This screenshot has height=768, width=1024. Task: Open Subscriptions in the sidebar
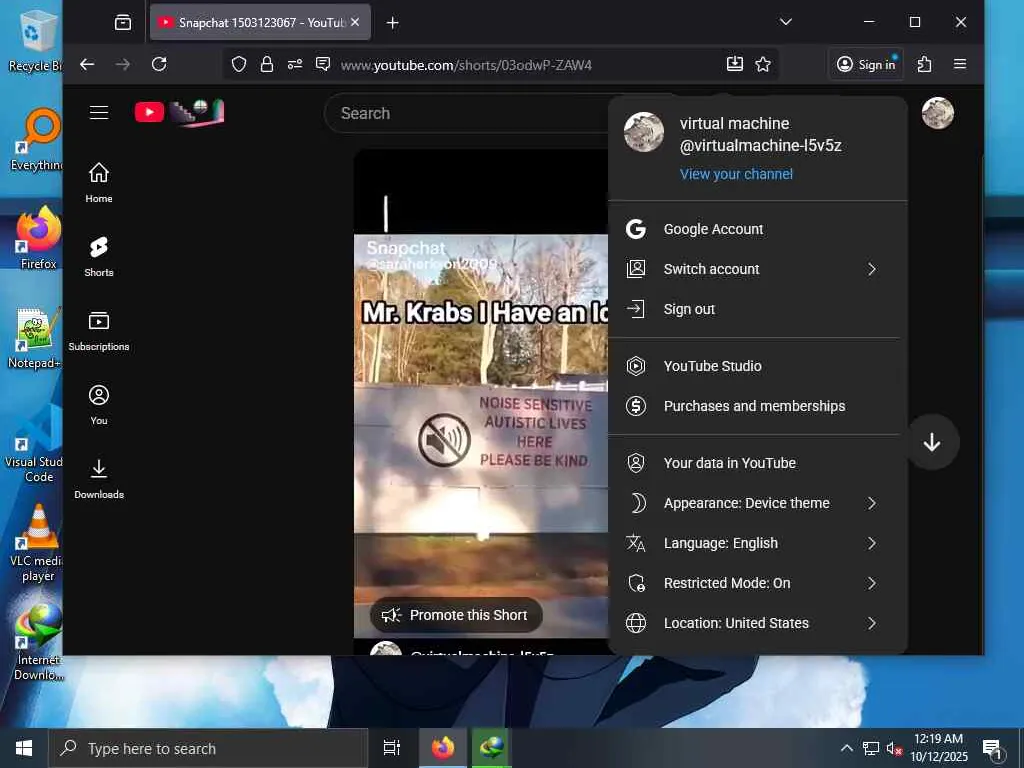[99, 331]
